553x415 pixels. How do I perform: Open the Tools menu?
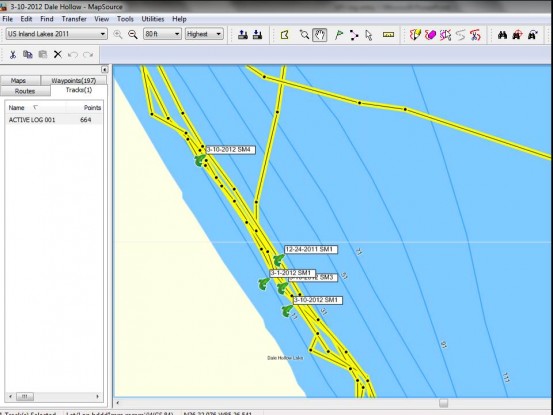125,19
